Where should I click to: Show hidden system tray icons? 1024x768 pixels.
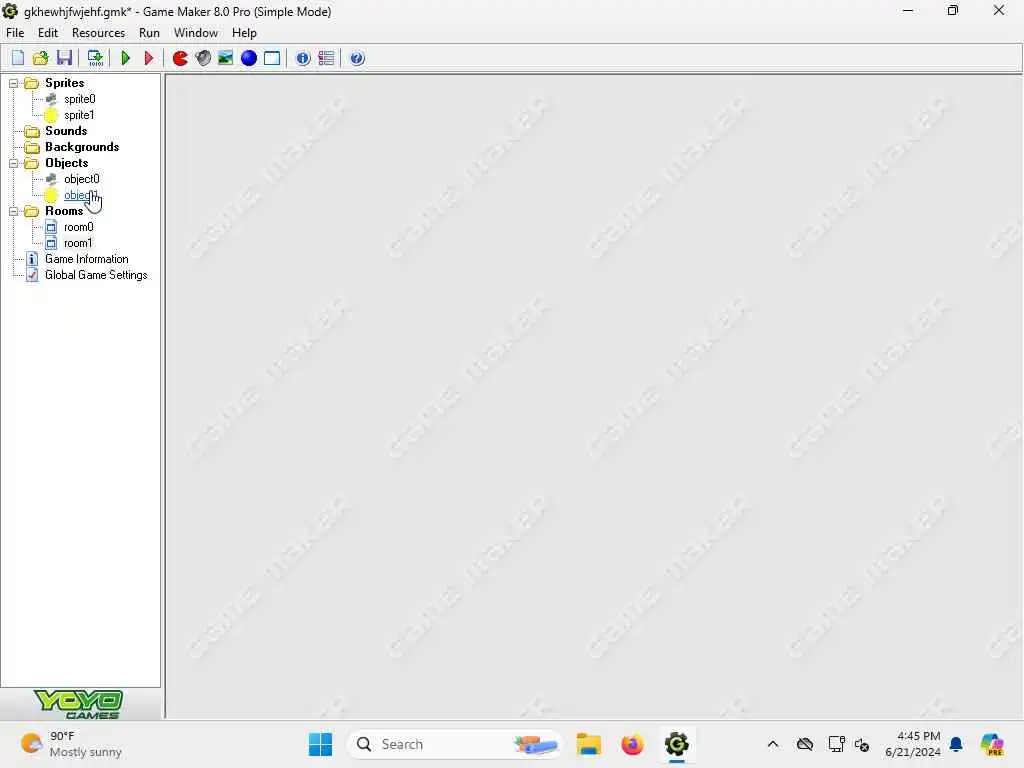click(x=773, y=744)
